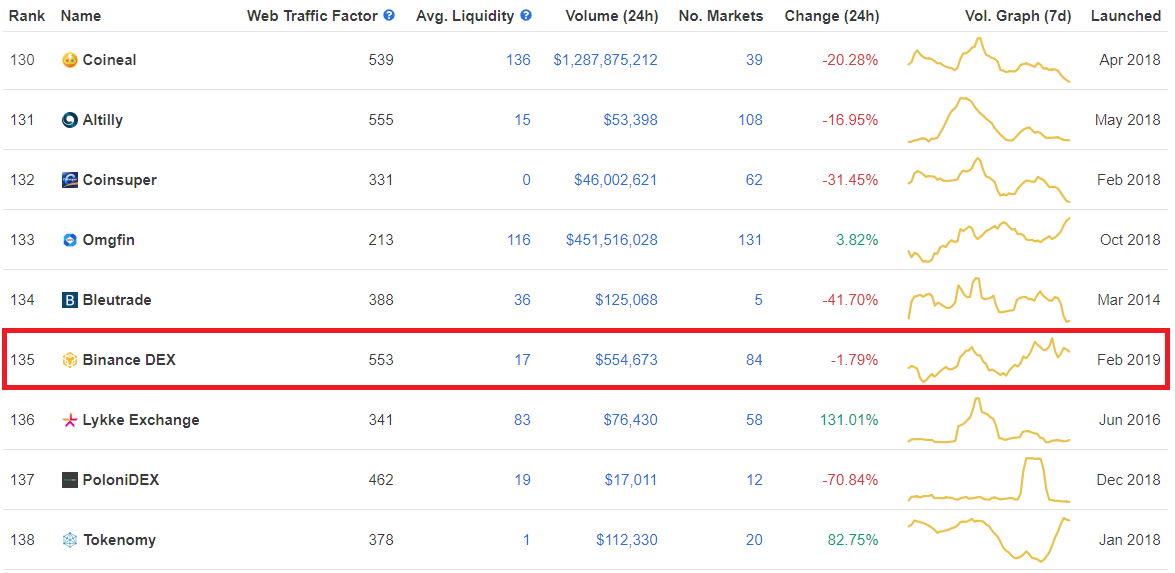Click Binance DEX 7-day volume graph
Screen dimensions: 1175x573
pyautogui.click(x=989, y=360)
